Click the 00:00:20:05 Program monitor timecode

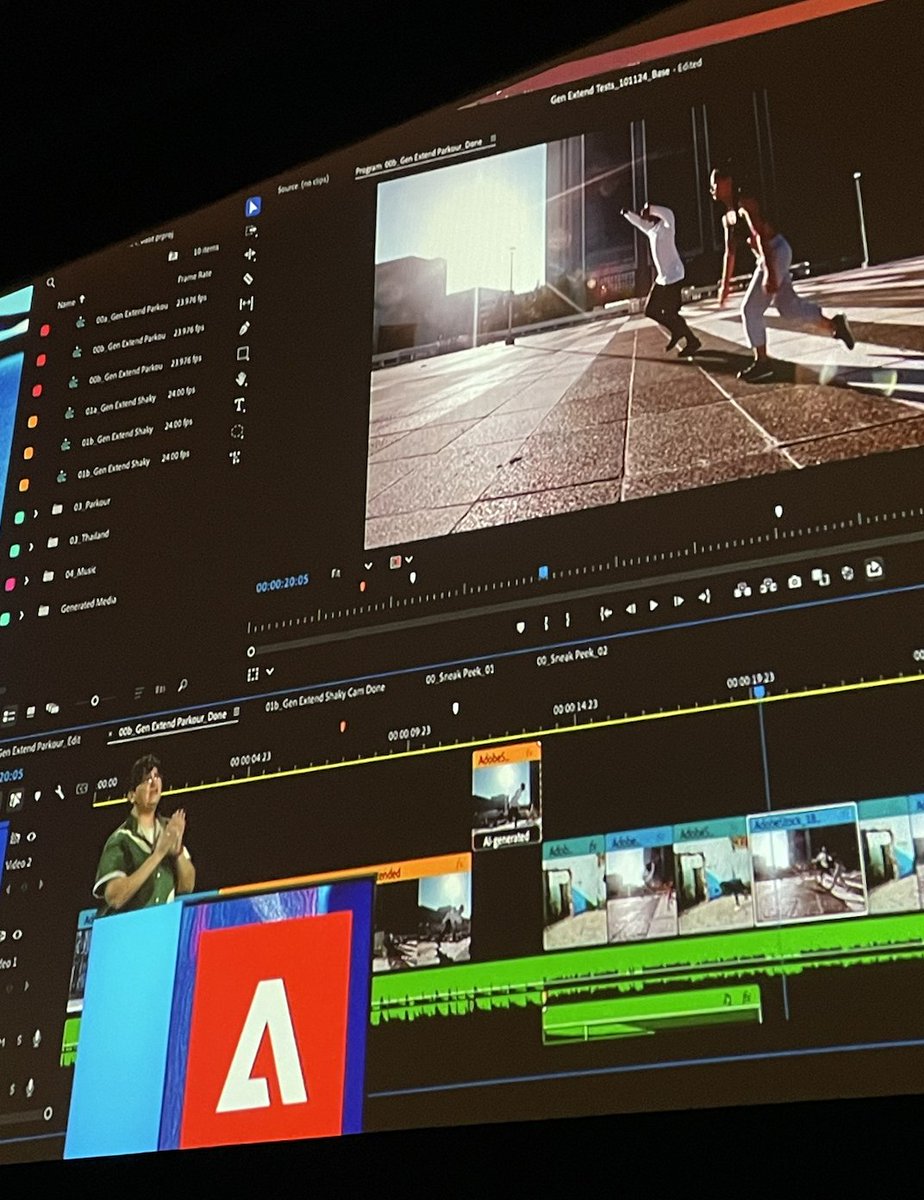[x=282, y=581]
